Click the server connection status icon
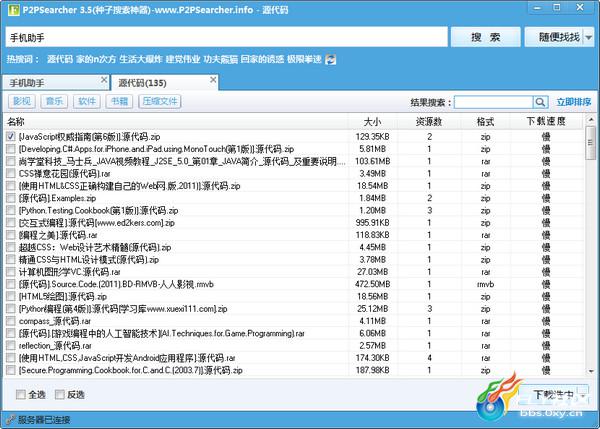Viewport: 600px width, 429px height. [x=10, y=420]
